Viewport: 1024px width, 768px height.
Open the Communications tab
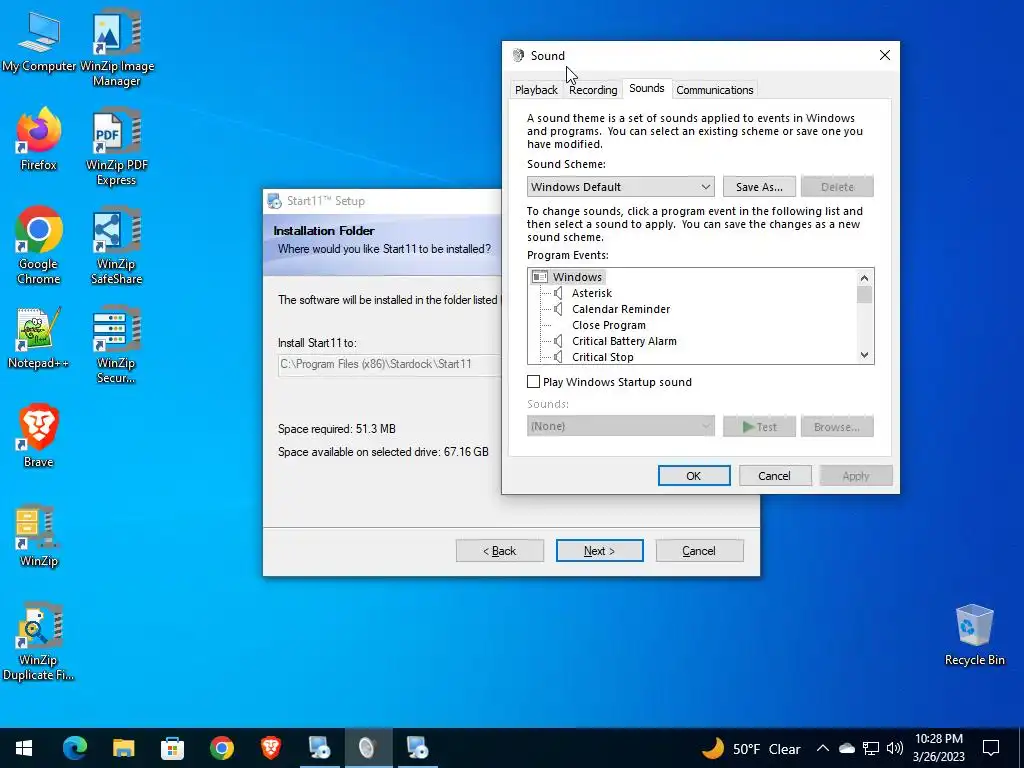[714, 90]
